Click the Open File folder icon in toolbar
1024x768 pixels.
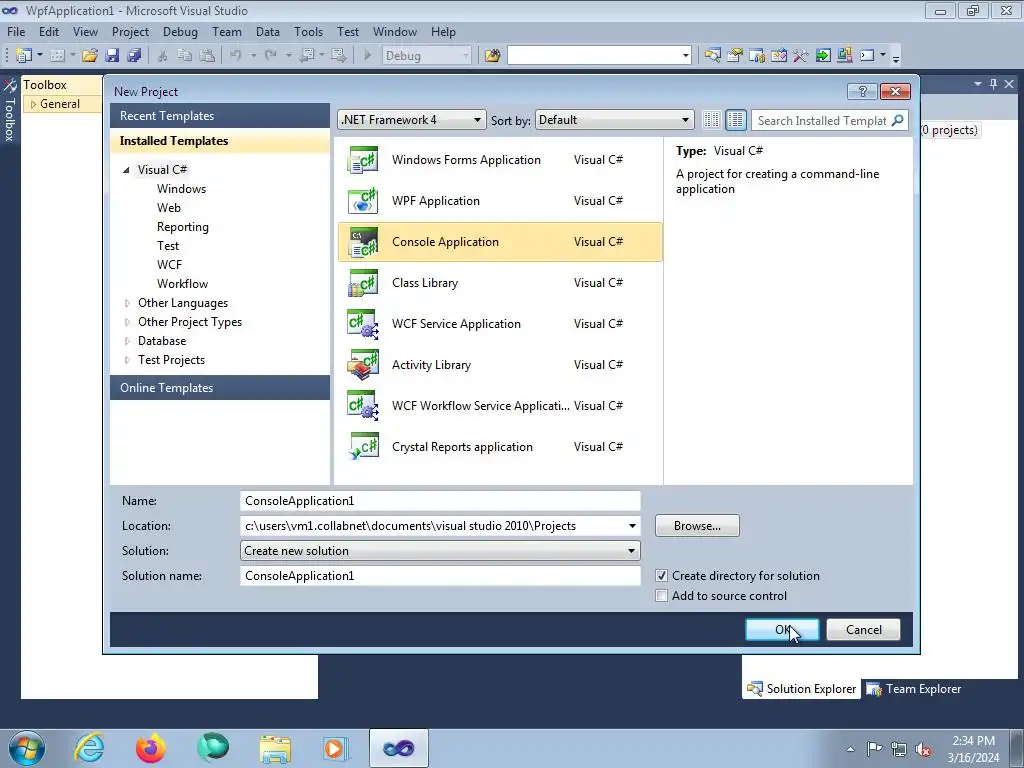click(x=90, y=56)
